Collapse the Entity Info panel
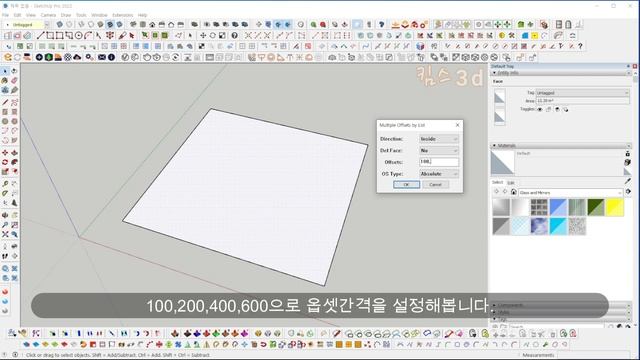Screen dimensions: 640x360 click(x=494, y=73)
